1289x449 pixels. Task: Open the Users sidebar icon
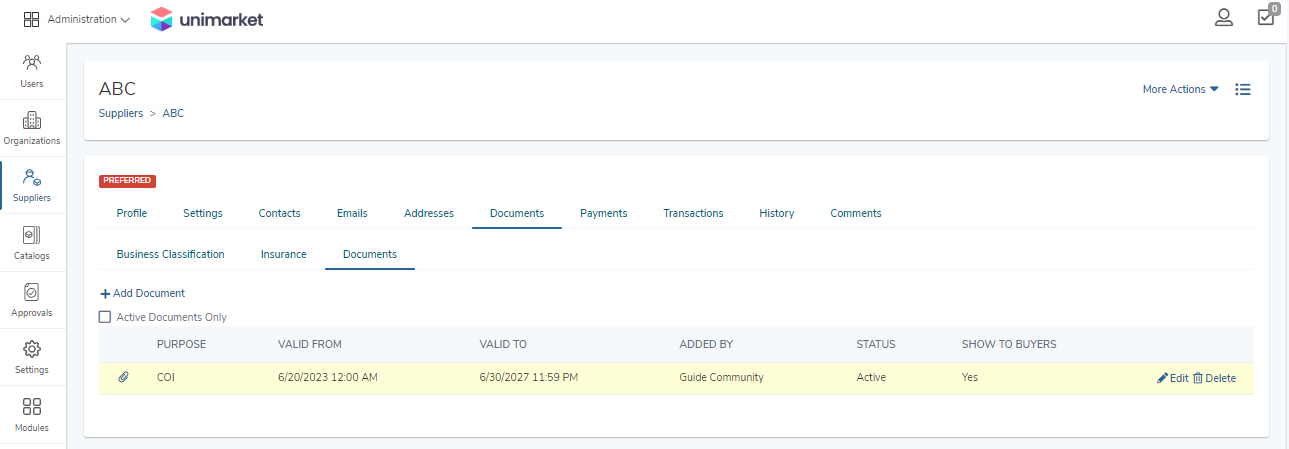click(31, 70)
